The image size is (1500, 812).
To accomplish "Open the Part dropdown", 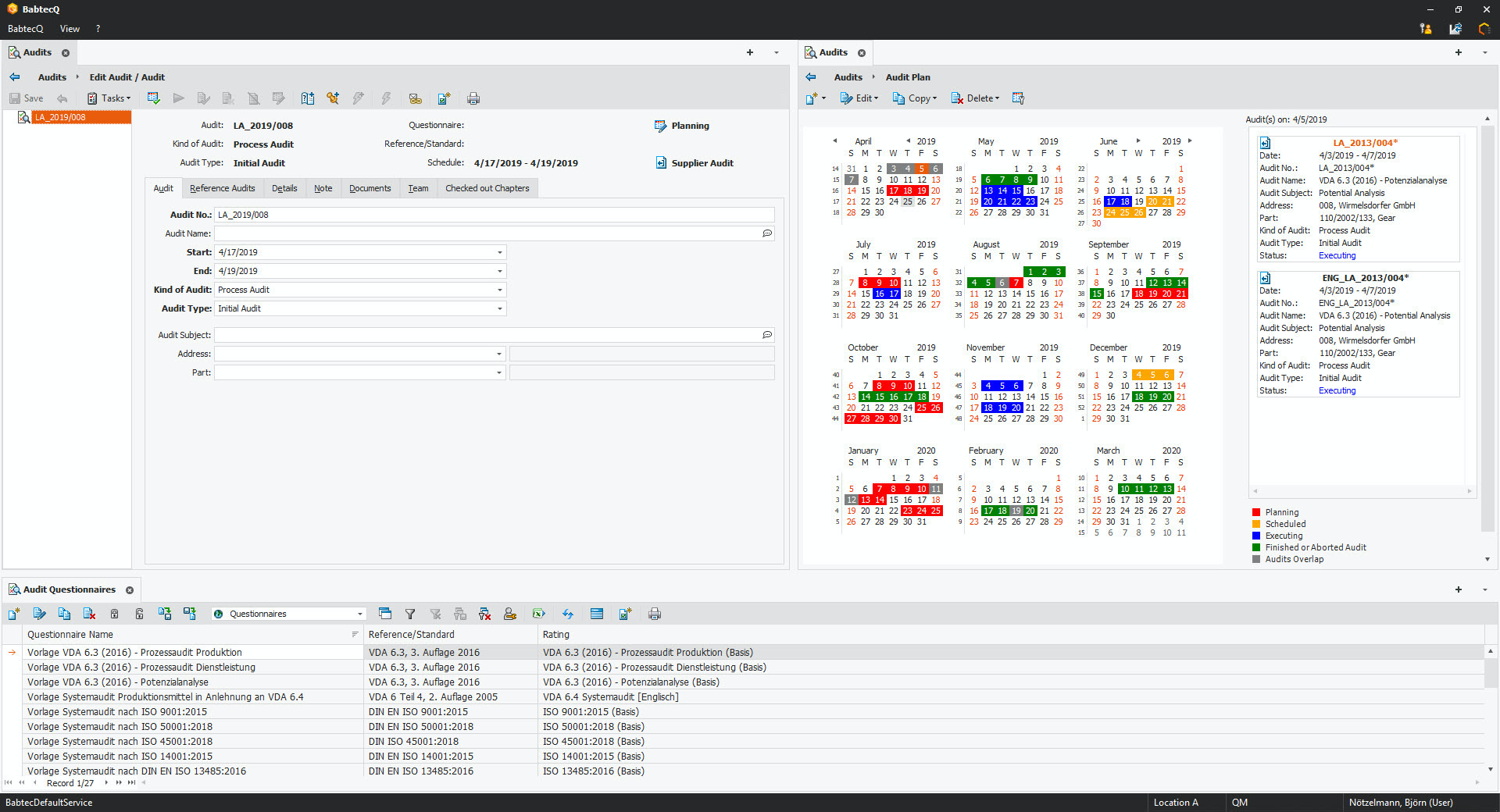I will click(x=500, y=372).
